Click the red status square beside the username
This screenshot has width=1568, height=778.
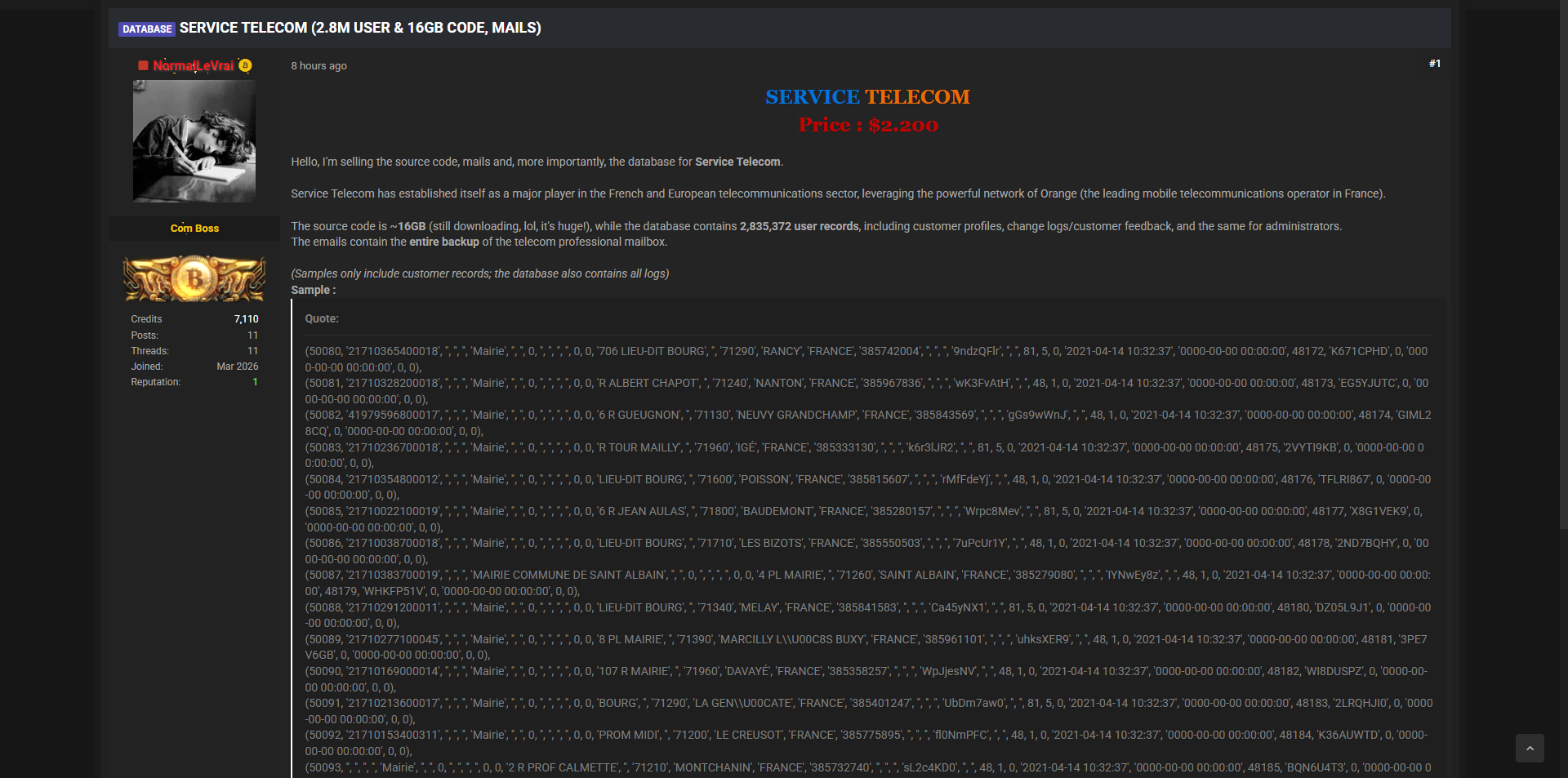pos(143,65)
